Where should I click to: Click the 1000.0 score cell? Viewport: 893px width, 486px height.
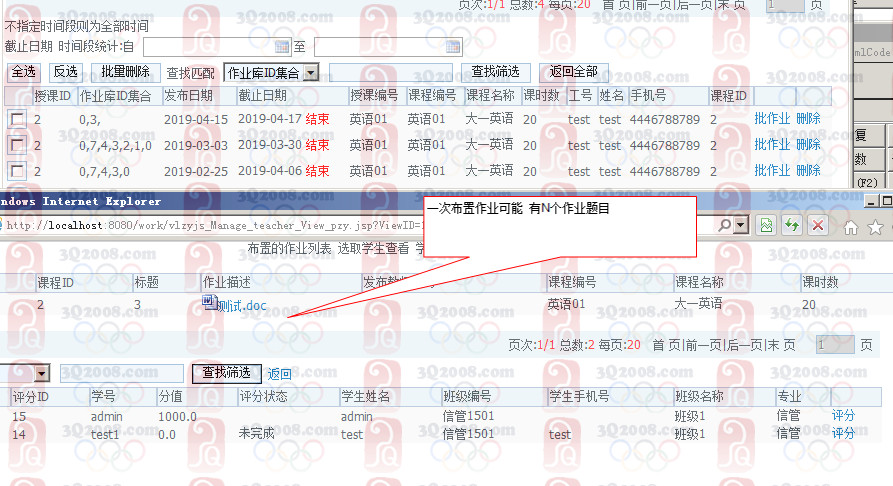coord(177,416)
